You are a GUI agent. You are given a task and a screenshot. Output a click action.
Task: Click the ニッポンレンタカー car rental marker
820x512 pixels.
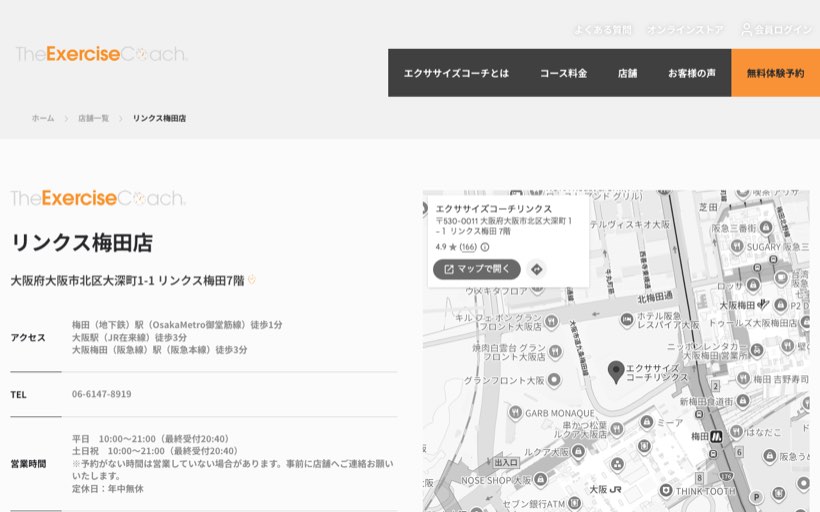(x=757, y=349)
